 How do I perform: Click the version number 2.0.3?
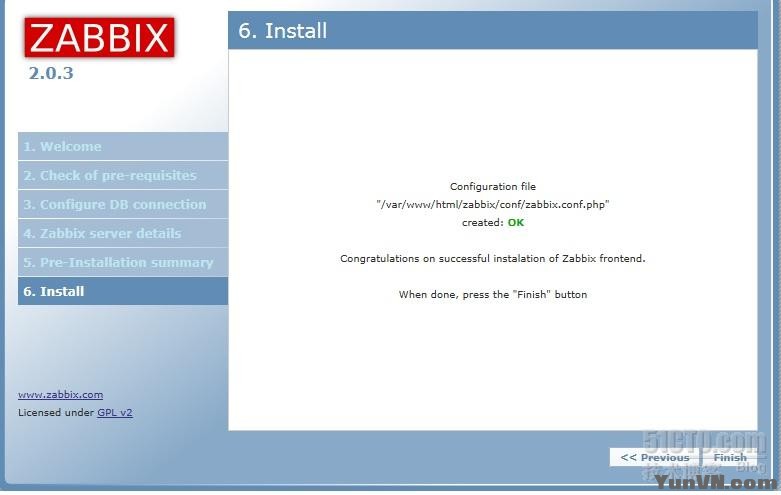pyautogui.click(x=51, y=73)
